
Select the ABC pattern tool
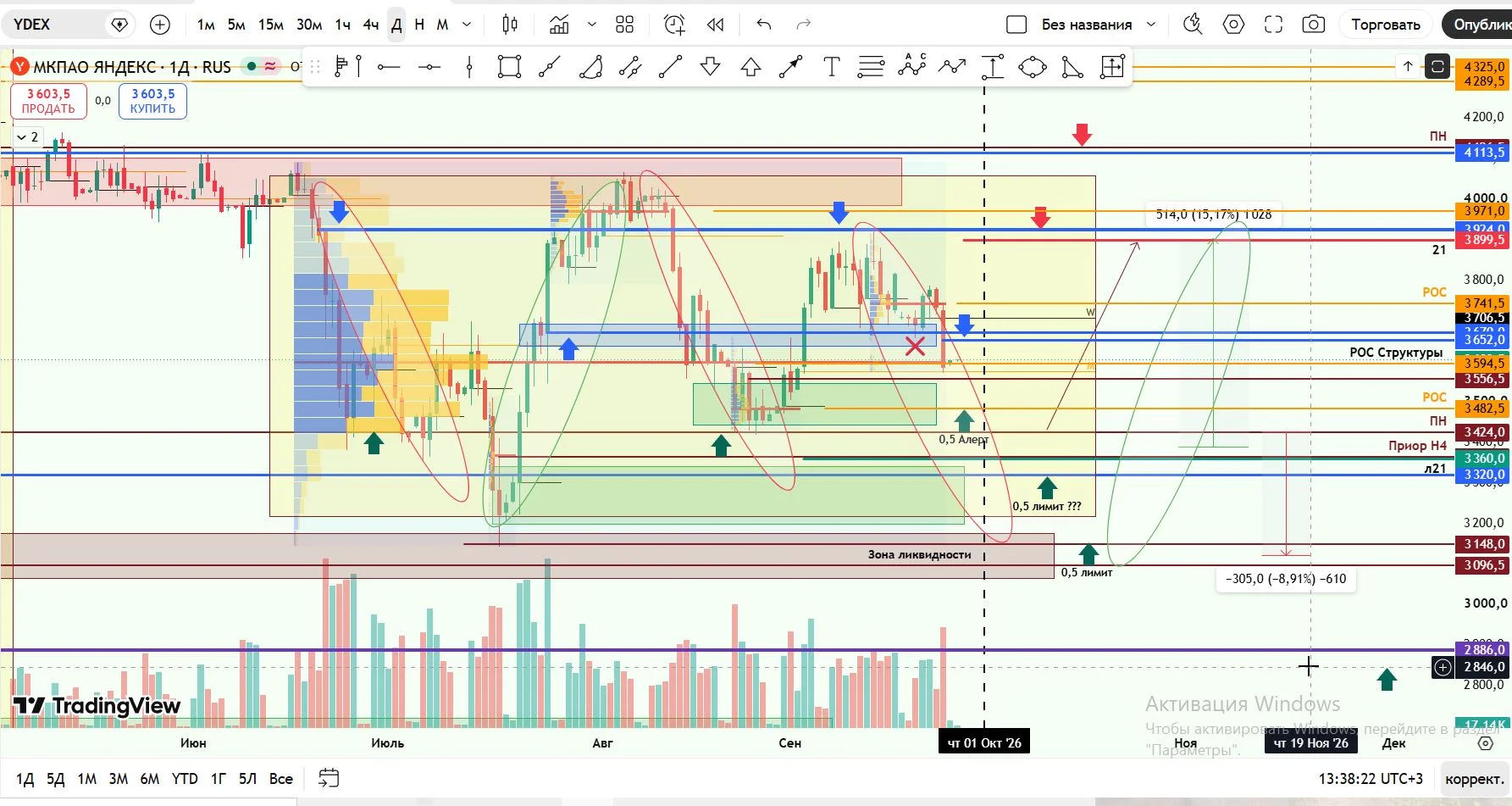point(912,65)
